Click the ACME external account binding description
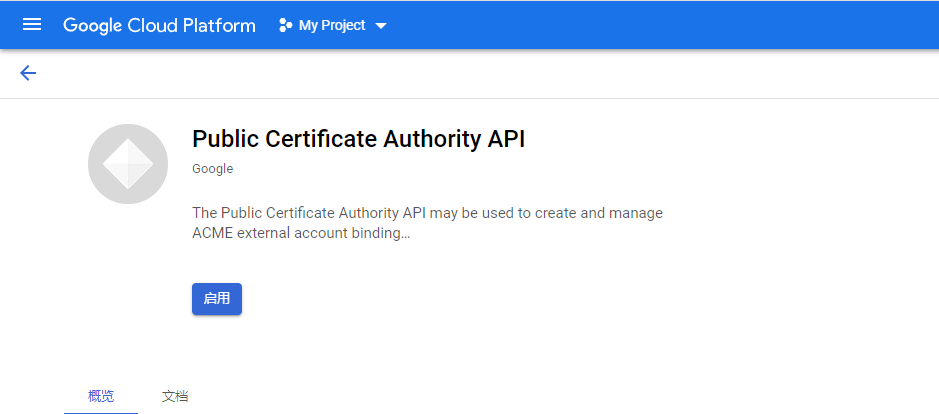Screen dimensions: 939x414 (428, 223)
